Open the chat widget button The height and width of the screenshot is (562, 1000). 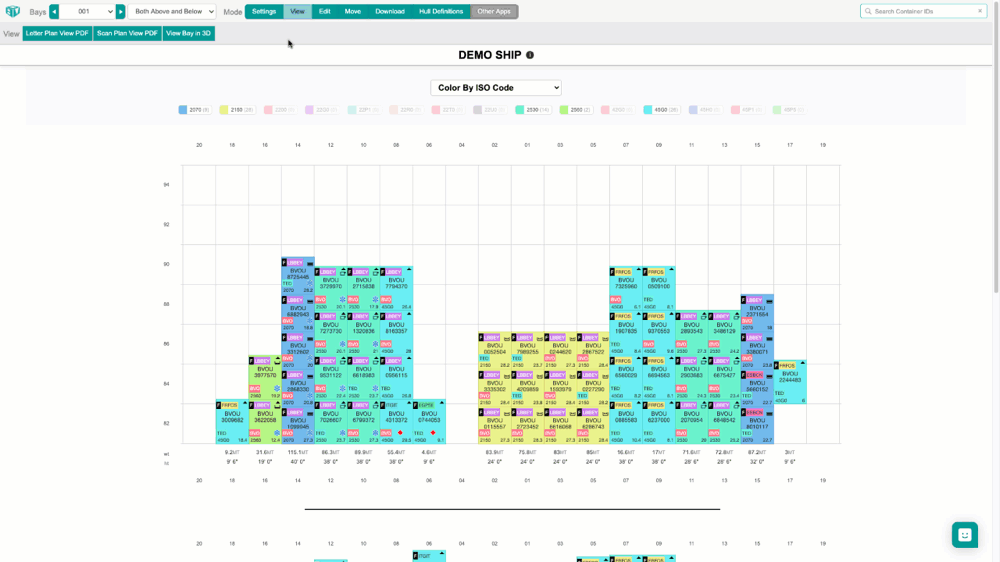964,534
